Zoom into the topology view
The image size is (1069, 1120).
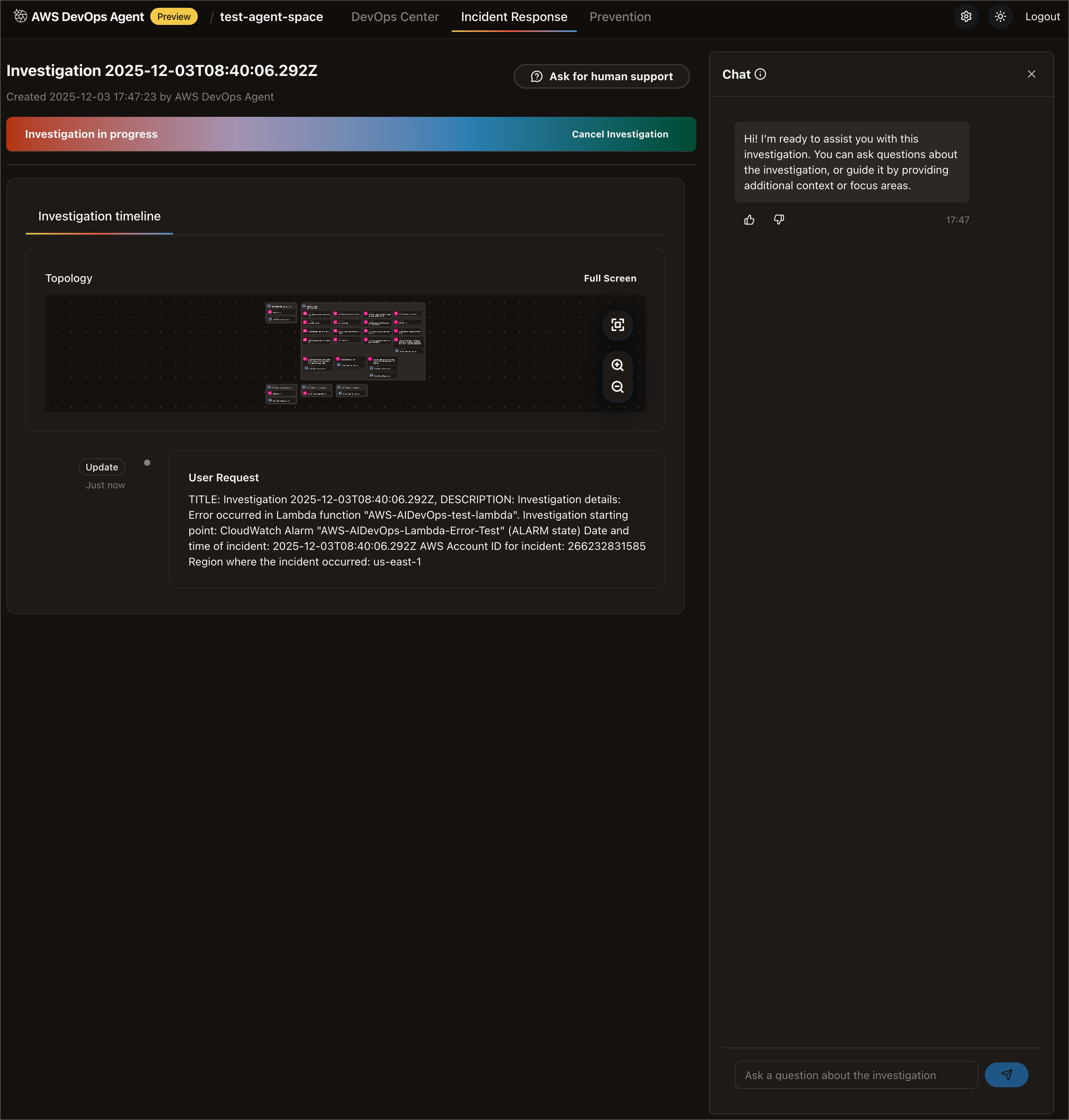pyautogui.click(x=618, y=365)
